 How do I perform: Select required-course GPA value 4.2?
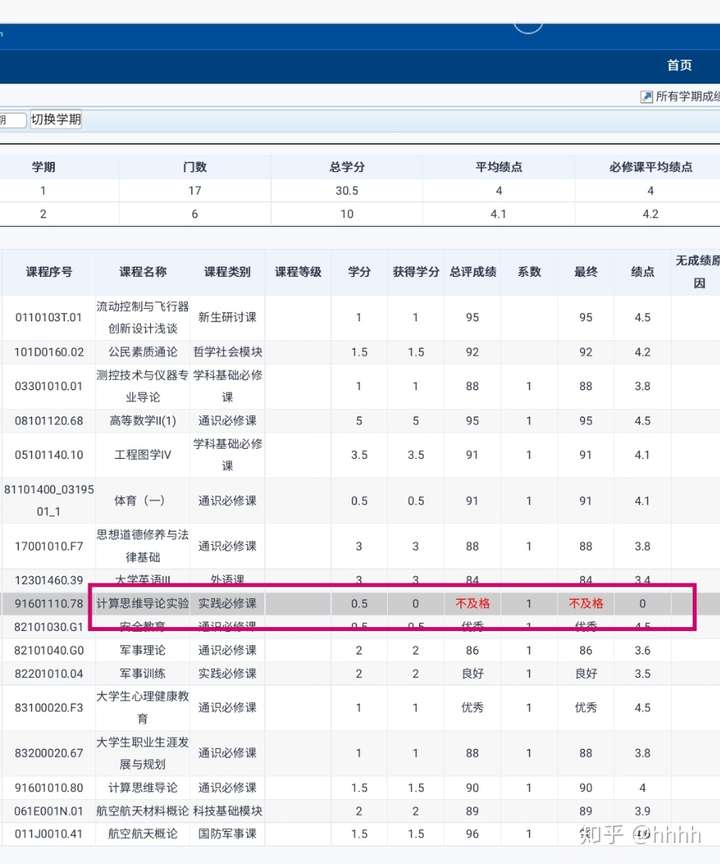(651, 214)
